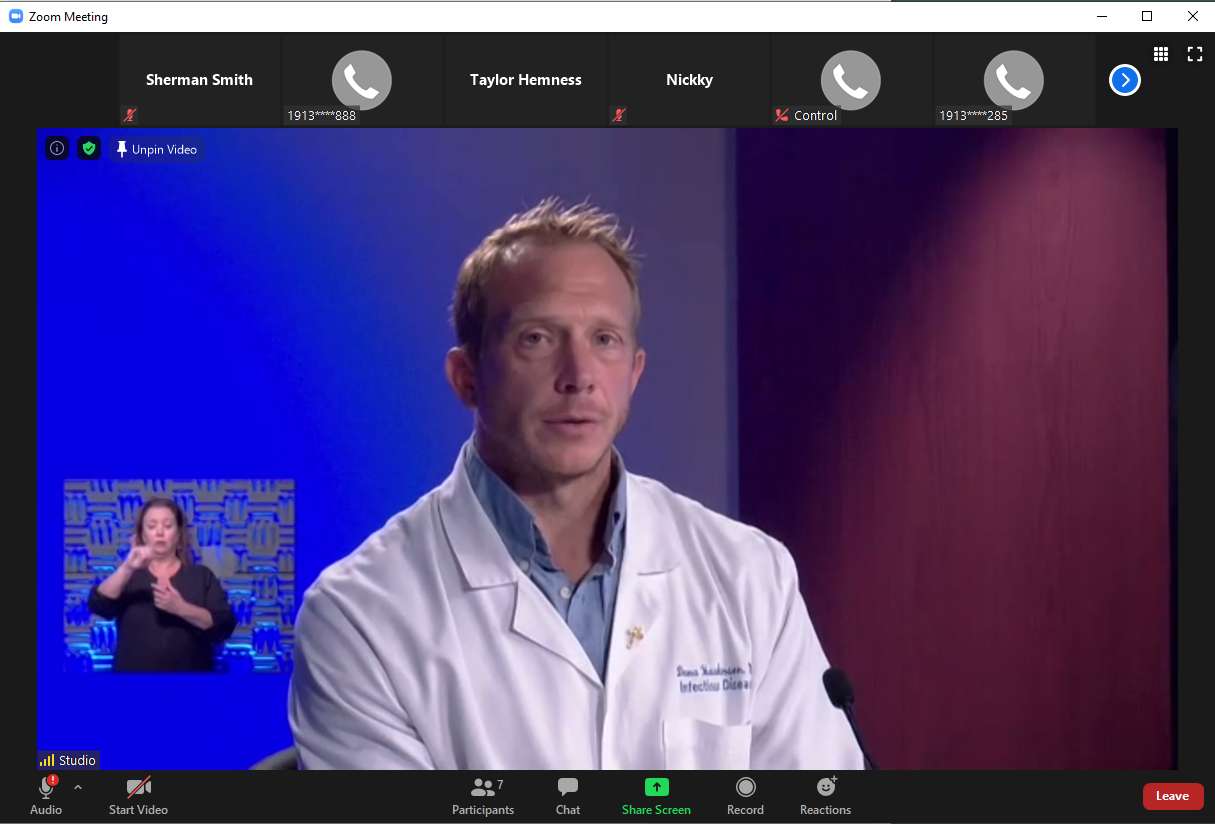1215x824 pixels.
Task: Select Nickky participant tile
Action: [689, 80]
